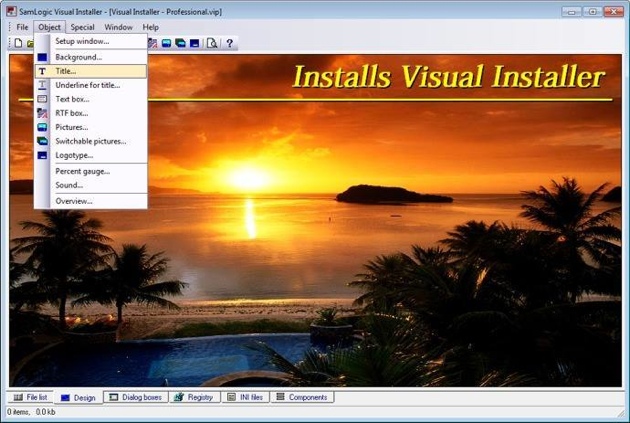Screen dimensions: 630x423
Task: Choose Background... menu entry
Action: (91, 57)
